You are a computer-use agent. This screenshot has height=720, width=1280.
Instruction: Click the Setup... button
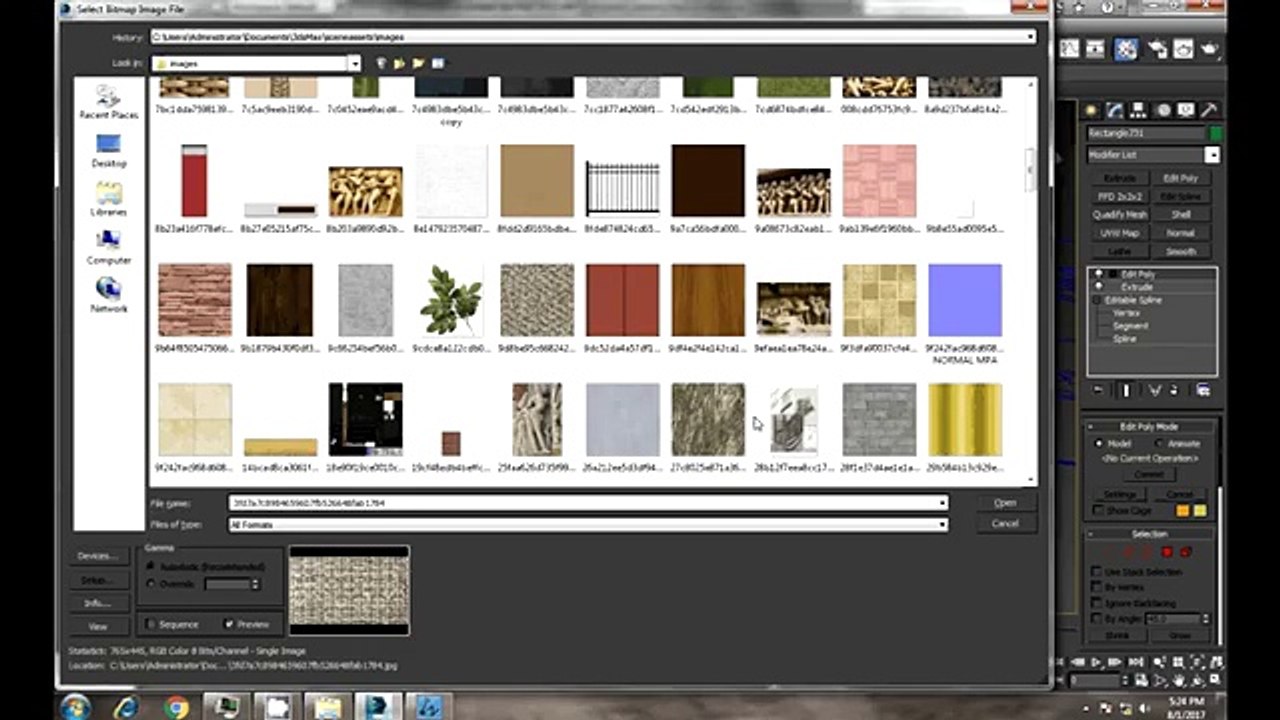(x=97, y=580)
